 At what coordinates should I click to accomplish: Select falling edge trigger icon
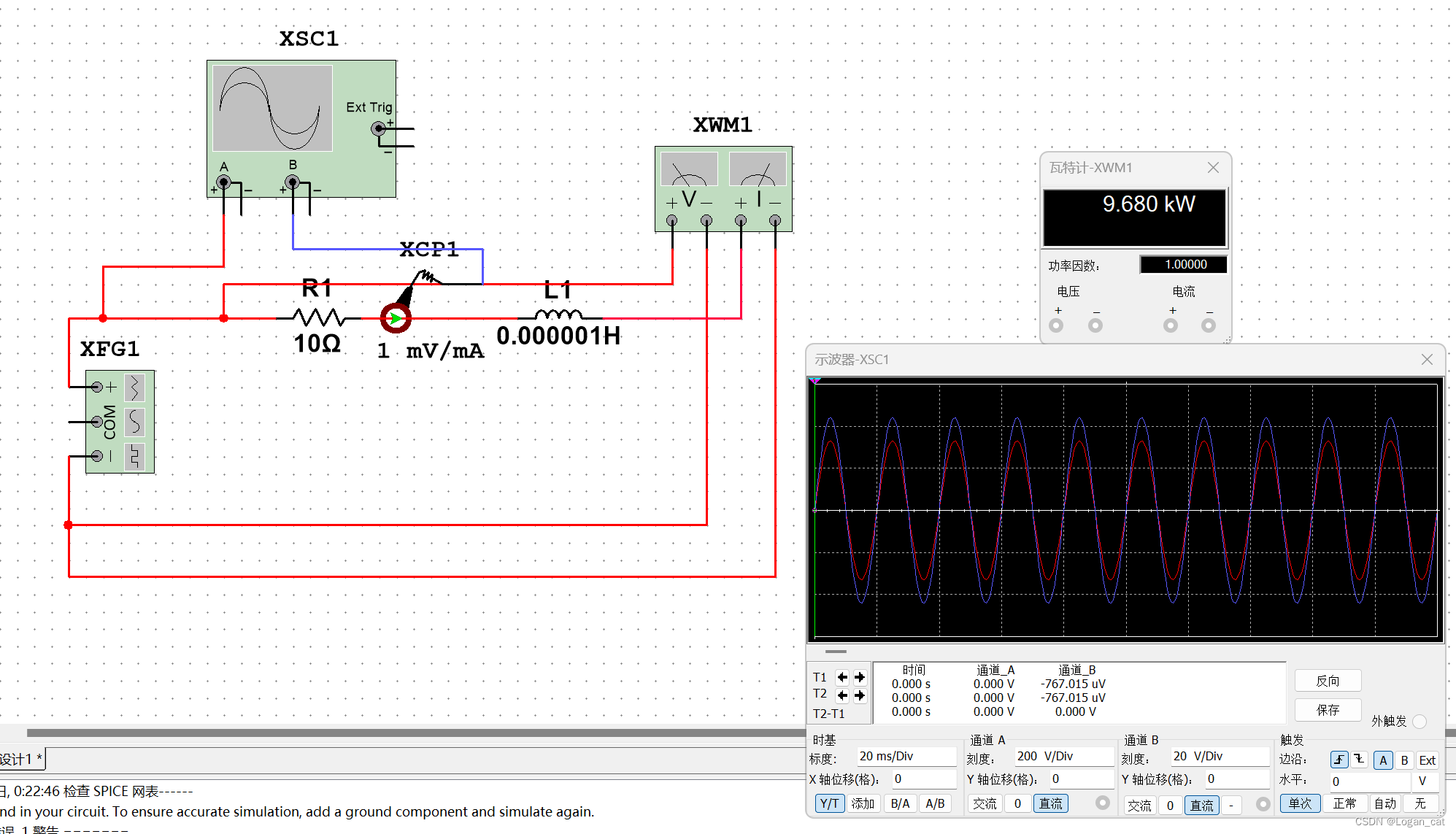(x=1359, y=760)
